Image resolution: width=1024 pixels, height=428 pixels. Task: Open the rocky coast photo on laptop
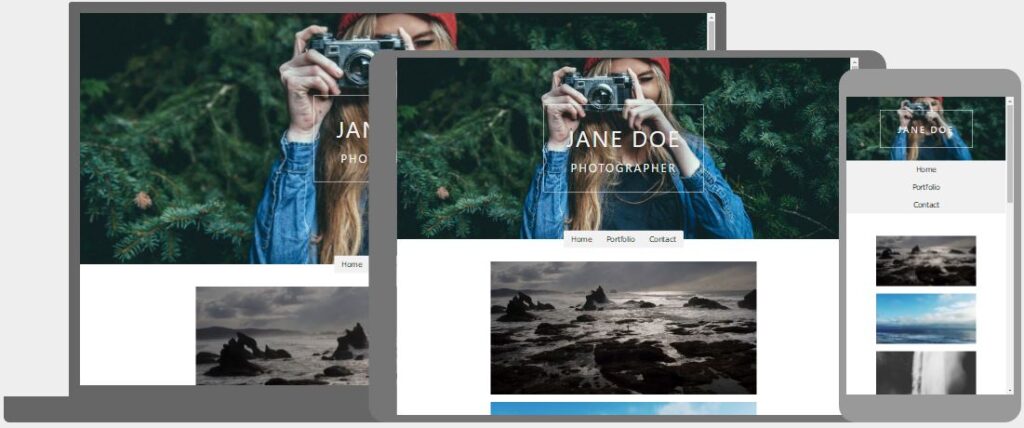(282, 335)
